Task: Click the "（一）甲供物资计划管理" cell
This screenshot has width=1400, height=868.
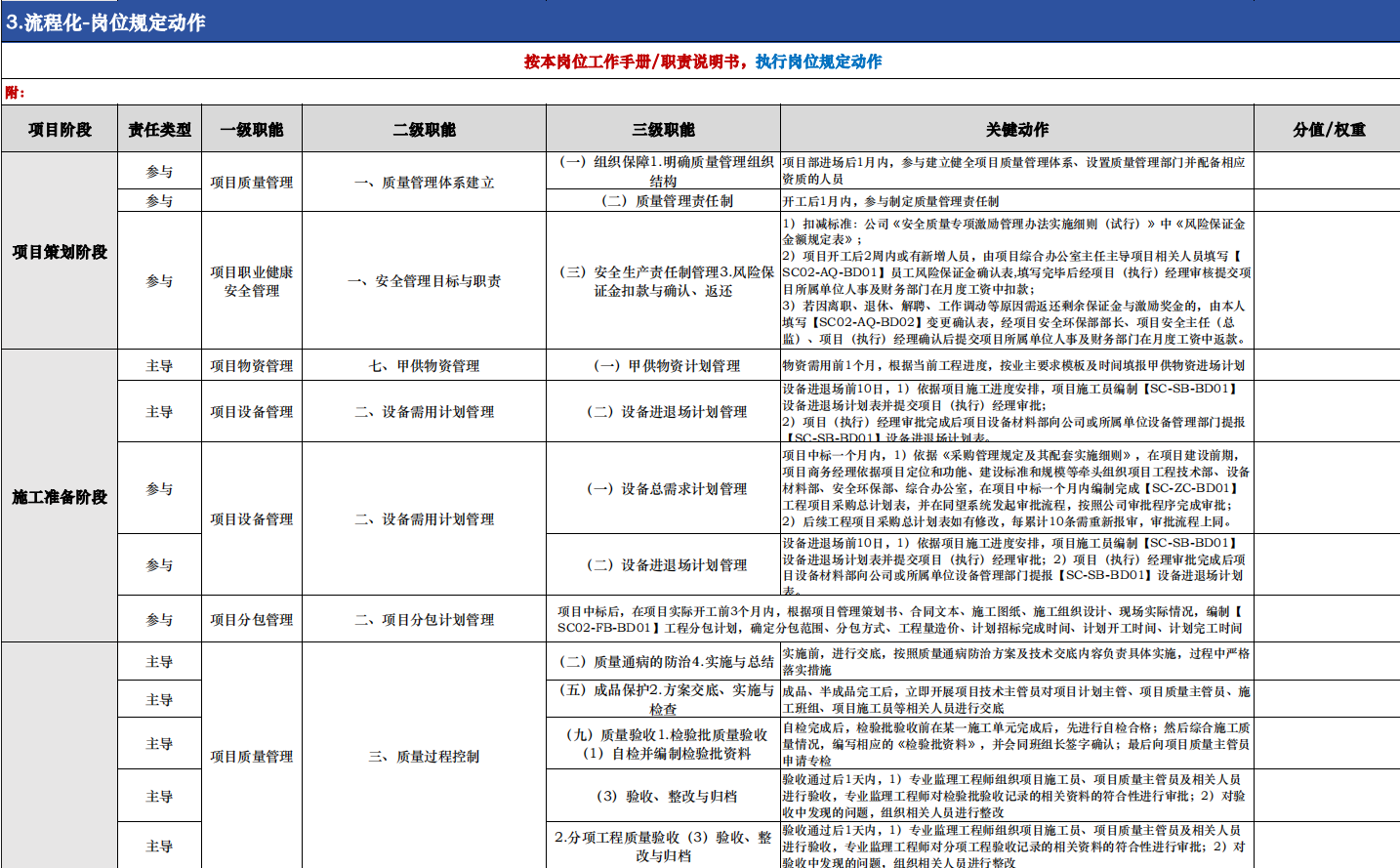Action: coord(664,366)
